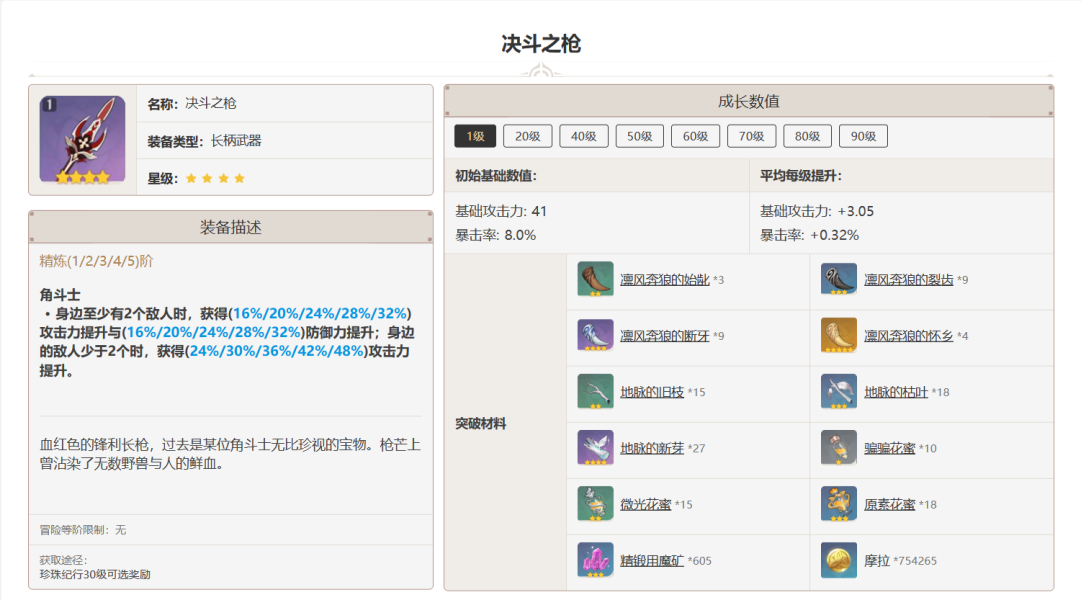Click the 凛风奔狼的裂齿 material icon
Viewport: 1081px width, 600px height.
838,279
